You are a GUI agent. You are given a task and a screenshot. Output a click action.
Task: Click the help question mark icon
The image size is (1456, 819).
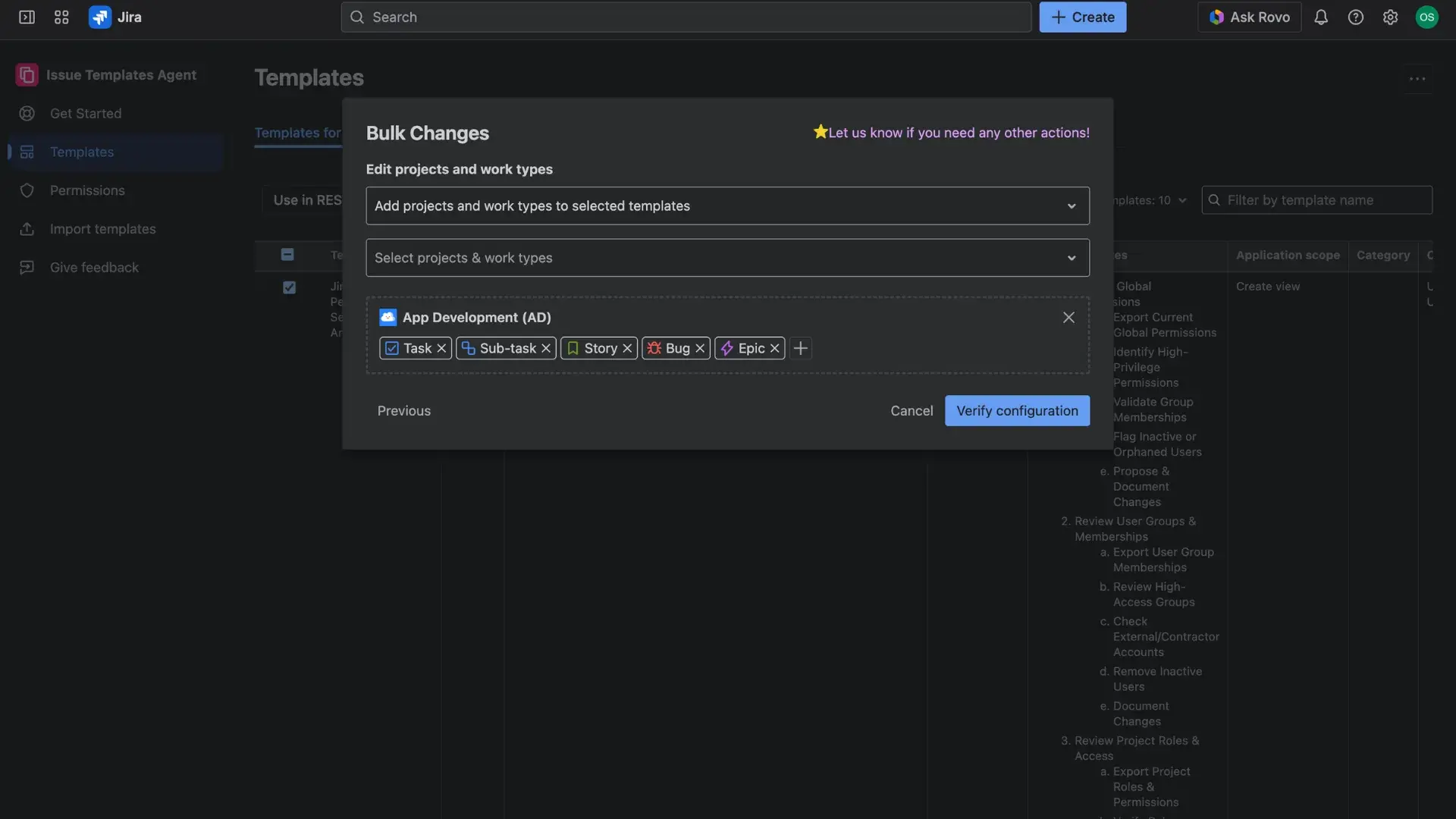(x=1356, y=17)
